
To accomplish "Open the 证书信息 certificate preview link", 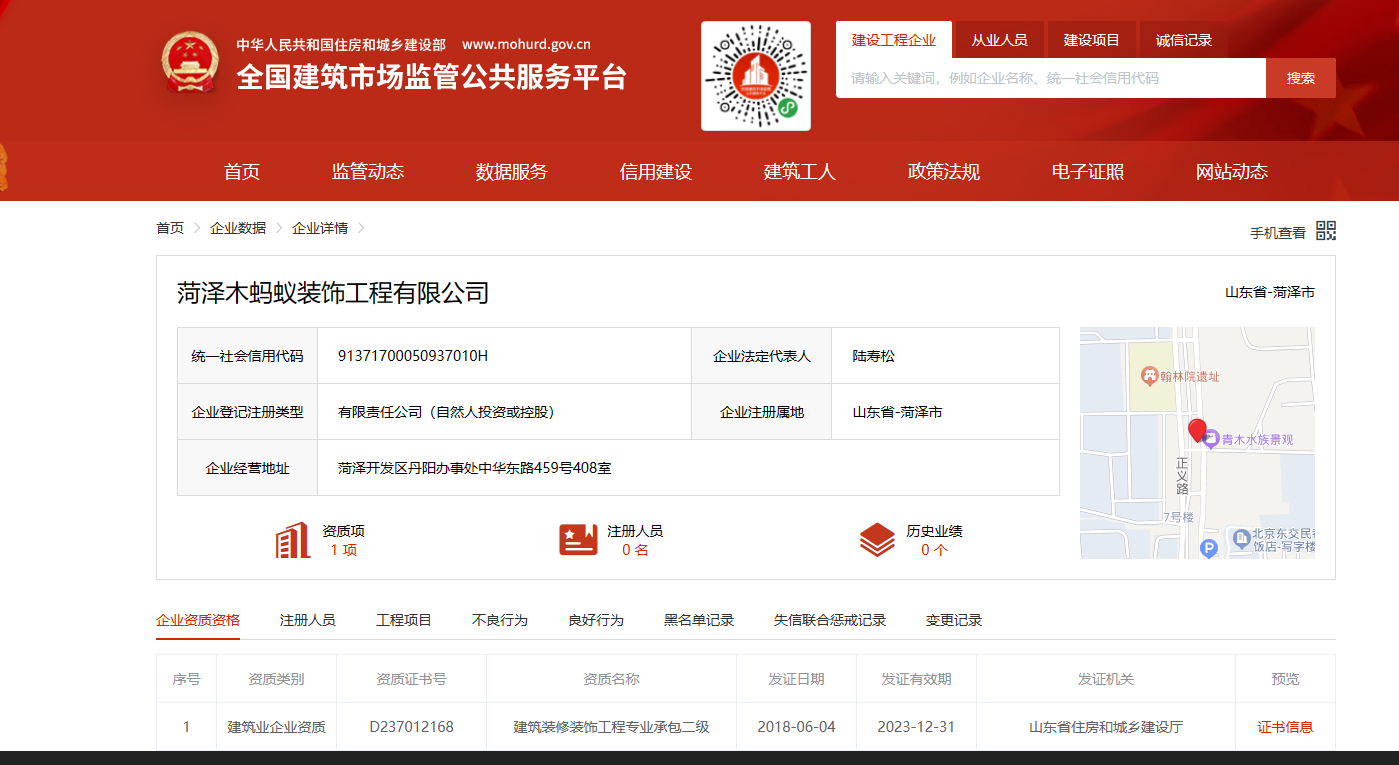I will [1285, 727].
